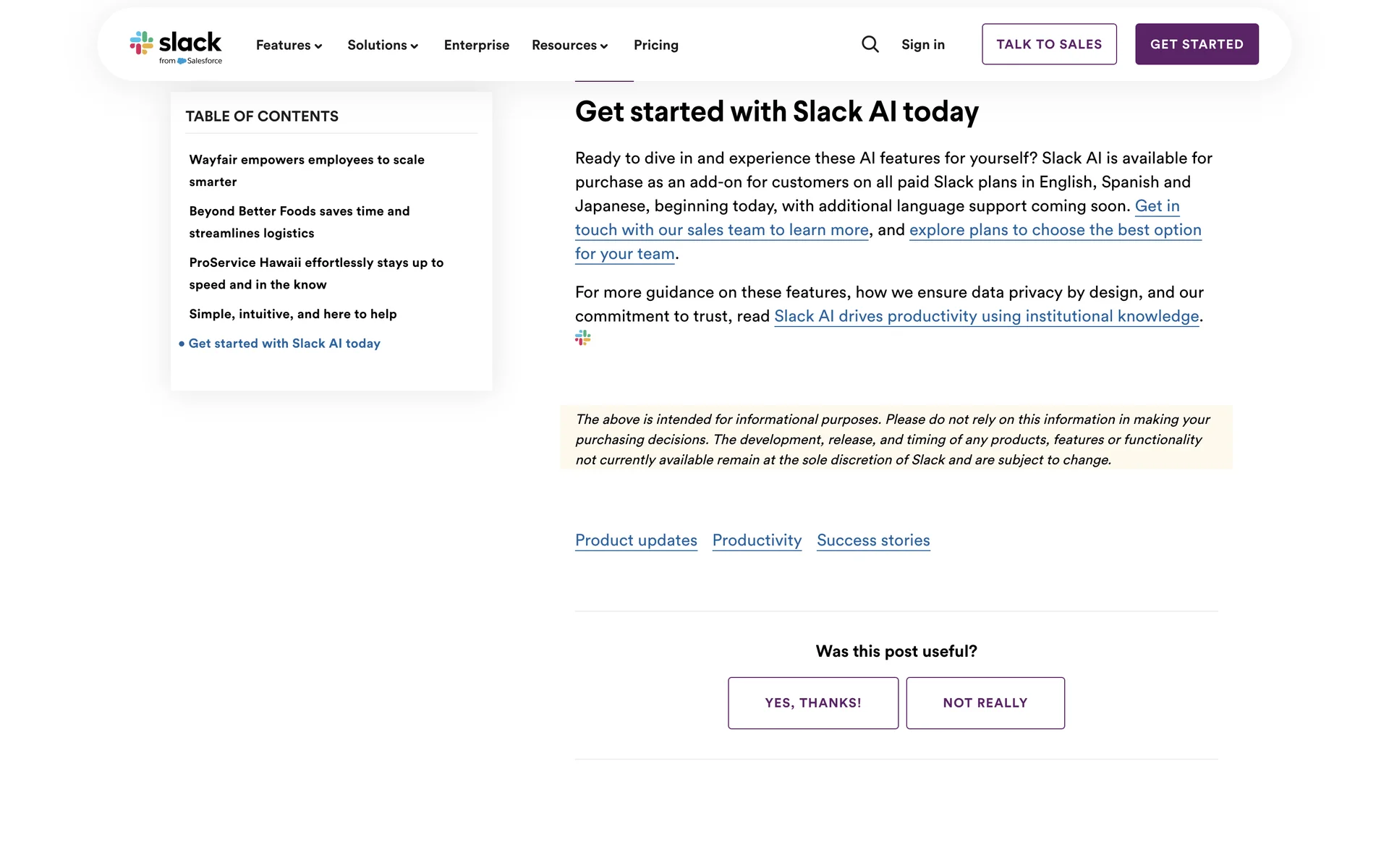Open the search magnifier icon
1389x868 pixels.
[870, 45]
